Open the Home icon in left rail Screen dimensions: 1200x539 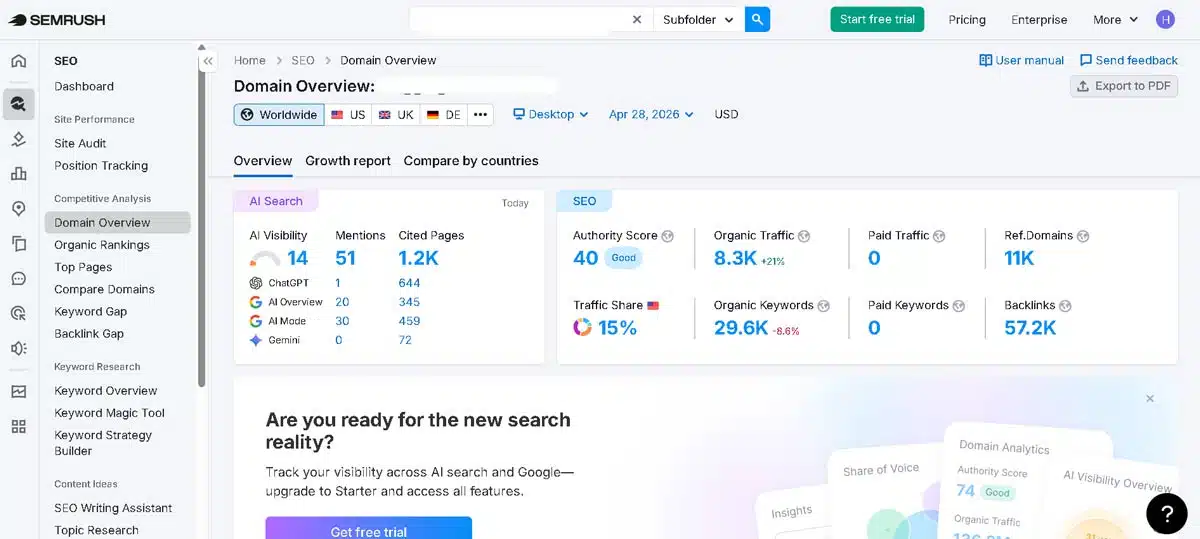click(x=18, y=61)
